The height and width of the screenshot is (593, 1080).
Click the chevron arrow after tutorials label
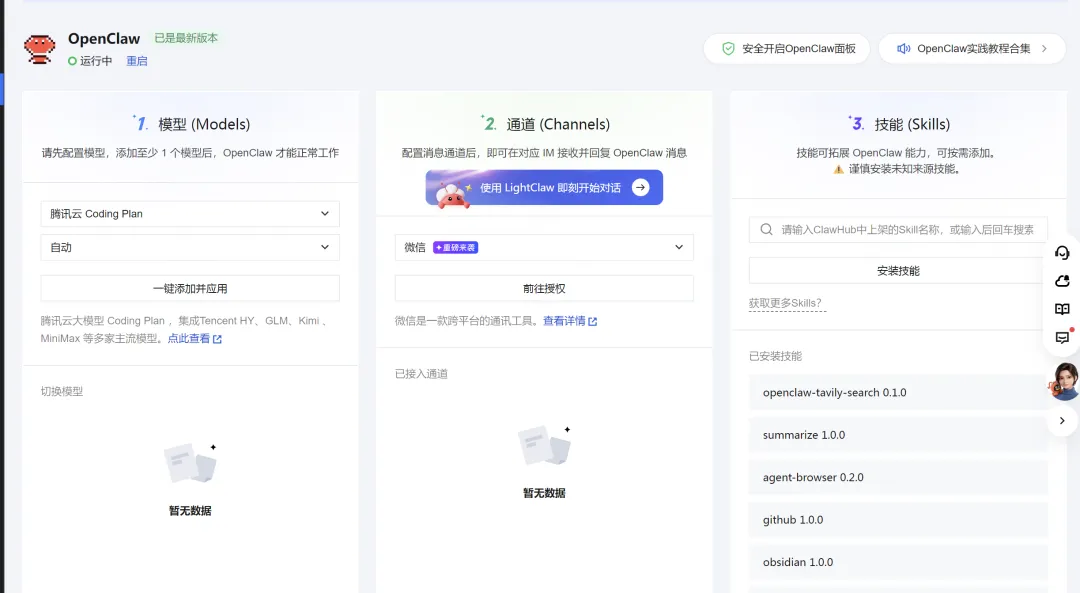(x=1044, y=49)
